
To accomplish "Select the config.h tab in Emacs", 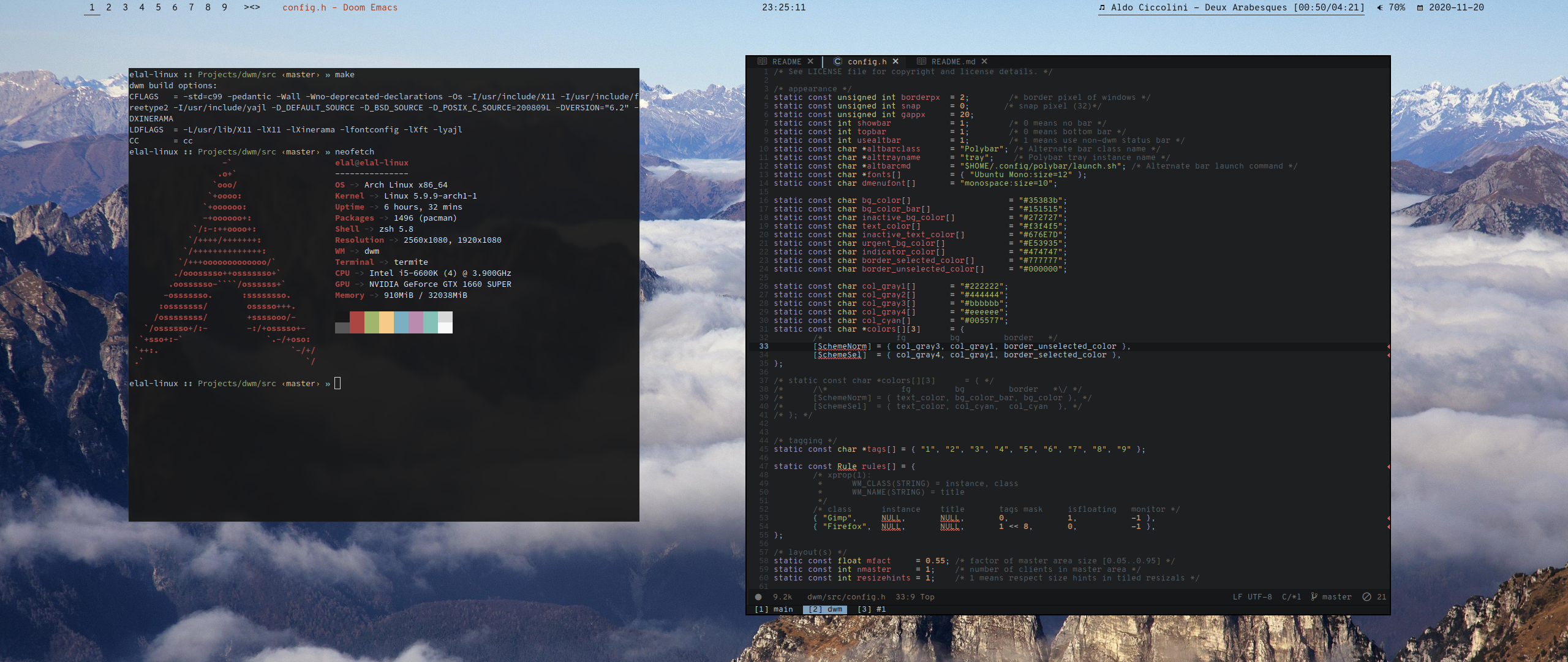I will coord(867,62).
